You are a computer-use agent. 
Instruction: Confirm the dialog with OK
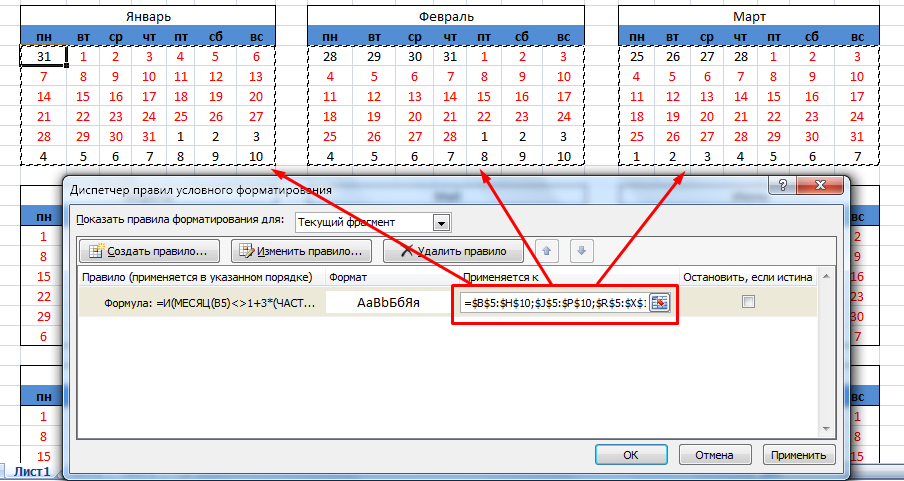point(630,454)
